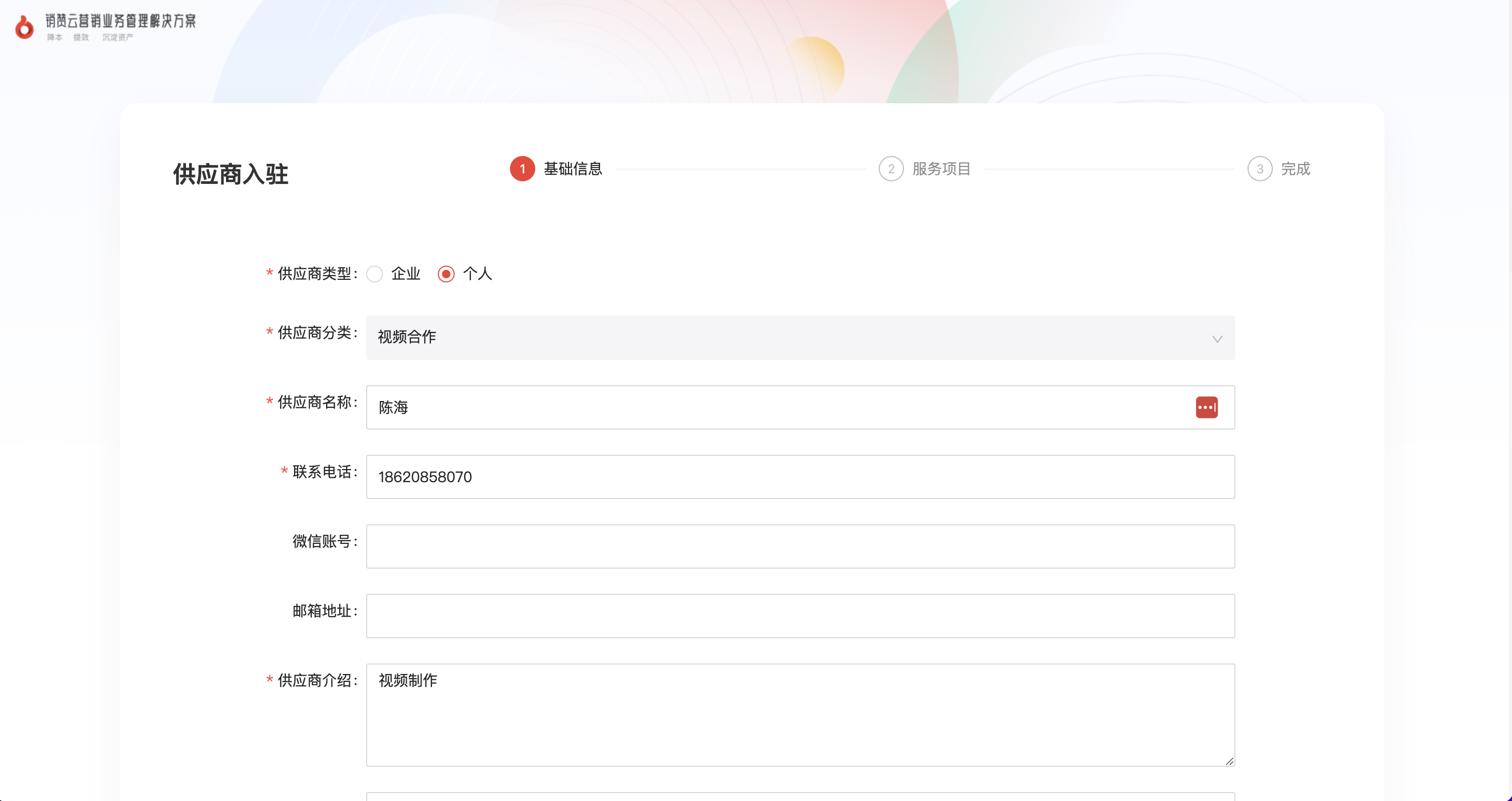Click the textarea resize handle corner
This screenshot has width=1512, height=801.
[x=1229, y=761]
